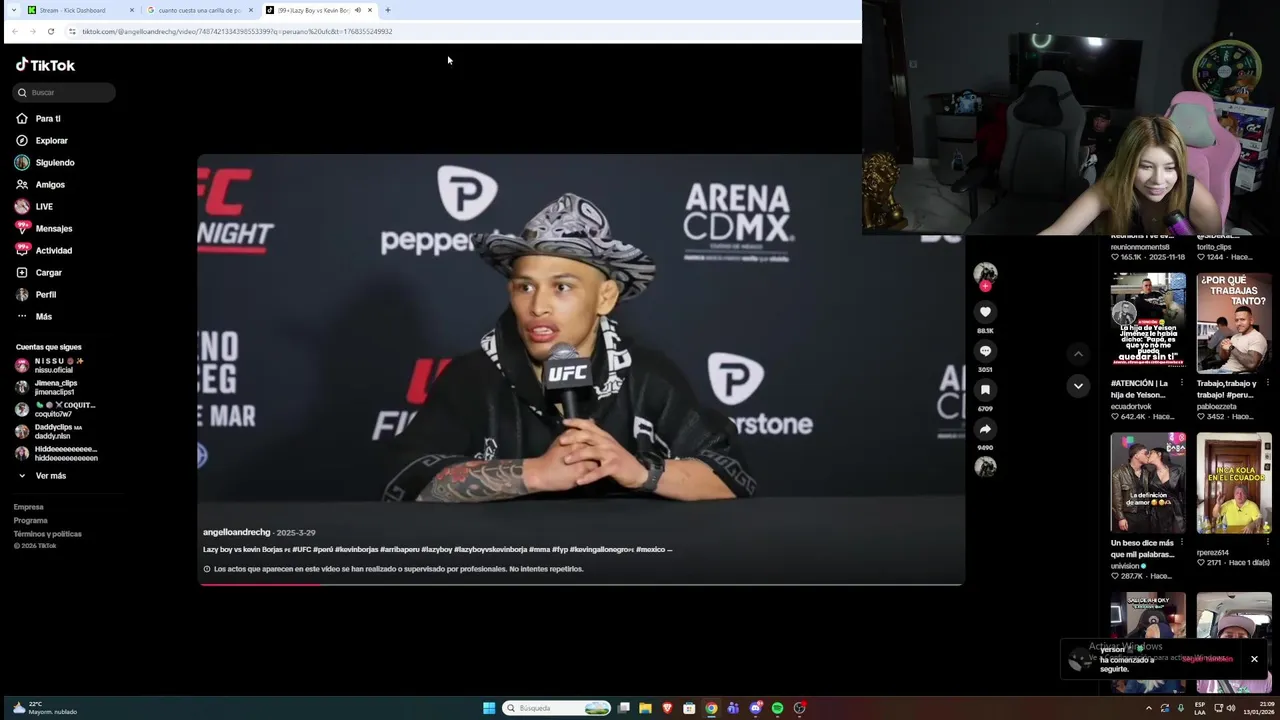Open the hiddeeeeeeeeeen account
This screenshot has height=720, width=1280.
tap(57, 453)
